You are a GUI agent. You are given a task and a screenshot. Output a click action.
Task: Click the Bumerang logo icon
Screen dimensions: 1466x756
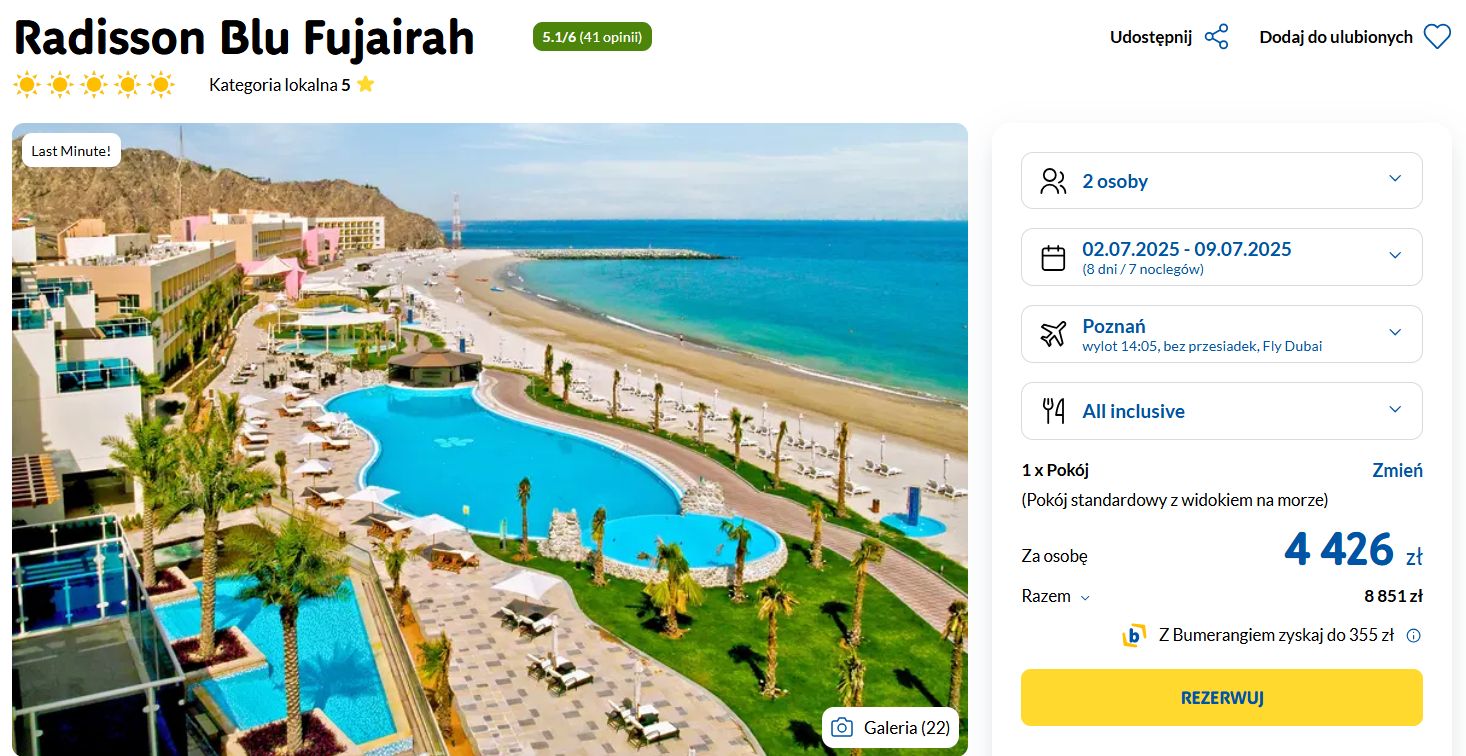pos(1134,635)
